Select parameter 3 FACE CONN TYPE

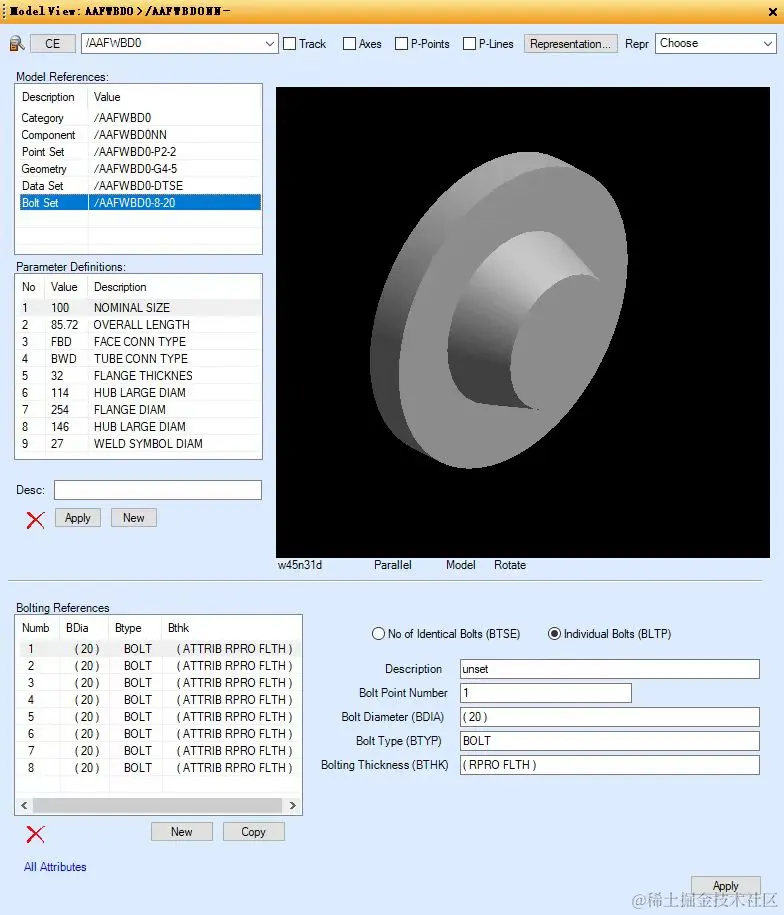140,341
